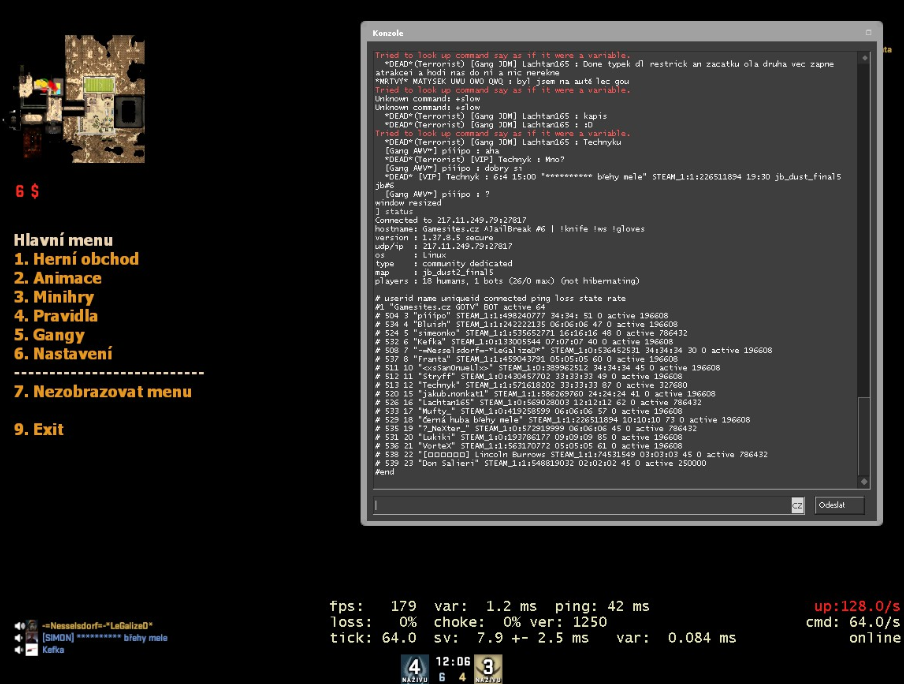Click the Exit menu option

click(x=39, y=429)
